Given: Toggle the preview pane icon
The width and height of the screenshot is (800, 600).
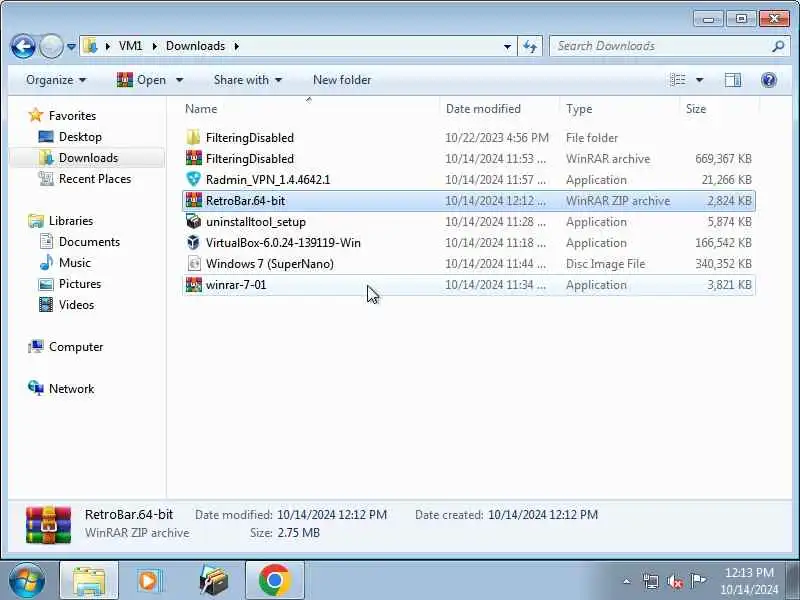Looking at the screenshot, I should coord(733,80).
